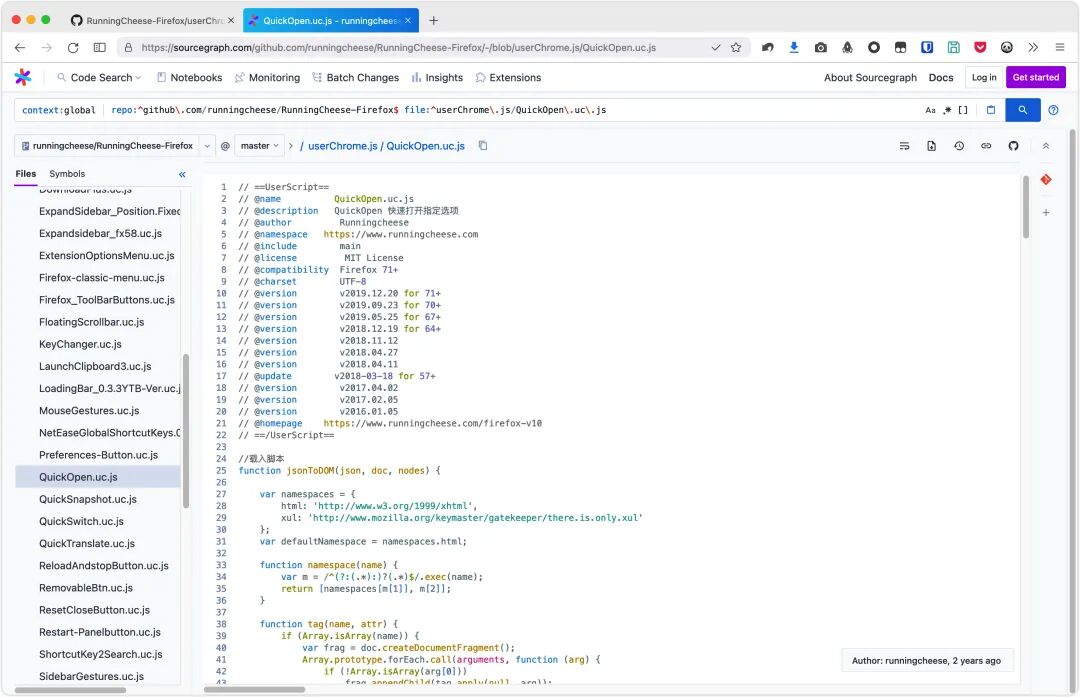
Task: Open QuickTranslate.uc.js from the sidebar
Action: pos(87,543)
